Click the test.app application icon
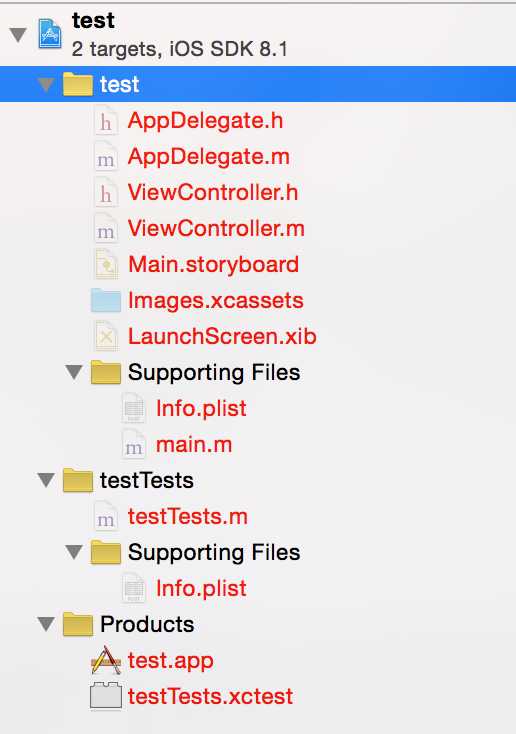The image size is (516, 734). click(x=106, y=661)
